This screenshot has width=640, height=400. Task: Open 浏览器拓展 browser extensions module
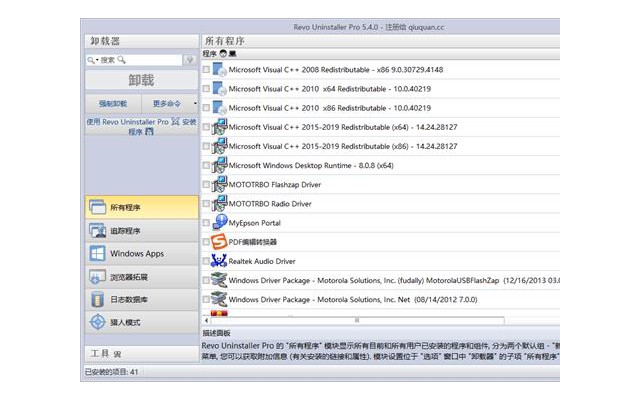click(x=142, y=277)
